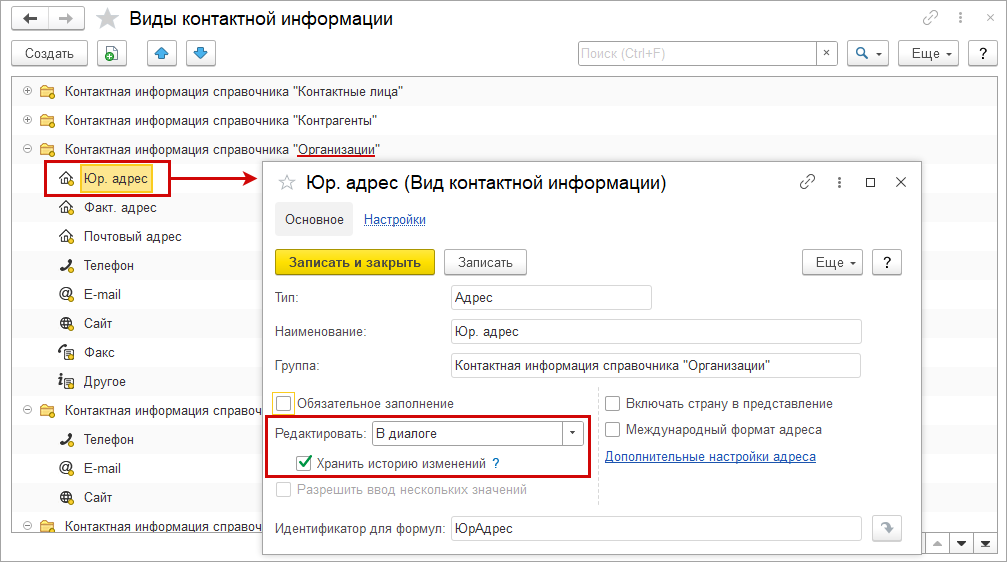
Task: Click the arrow button beside Идентификатор для формул
Action: (887, 528)
